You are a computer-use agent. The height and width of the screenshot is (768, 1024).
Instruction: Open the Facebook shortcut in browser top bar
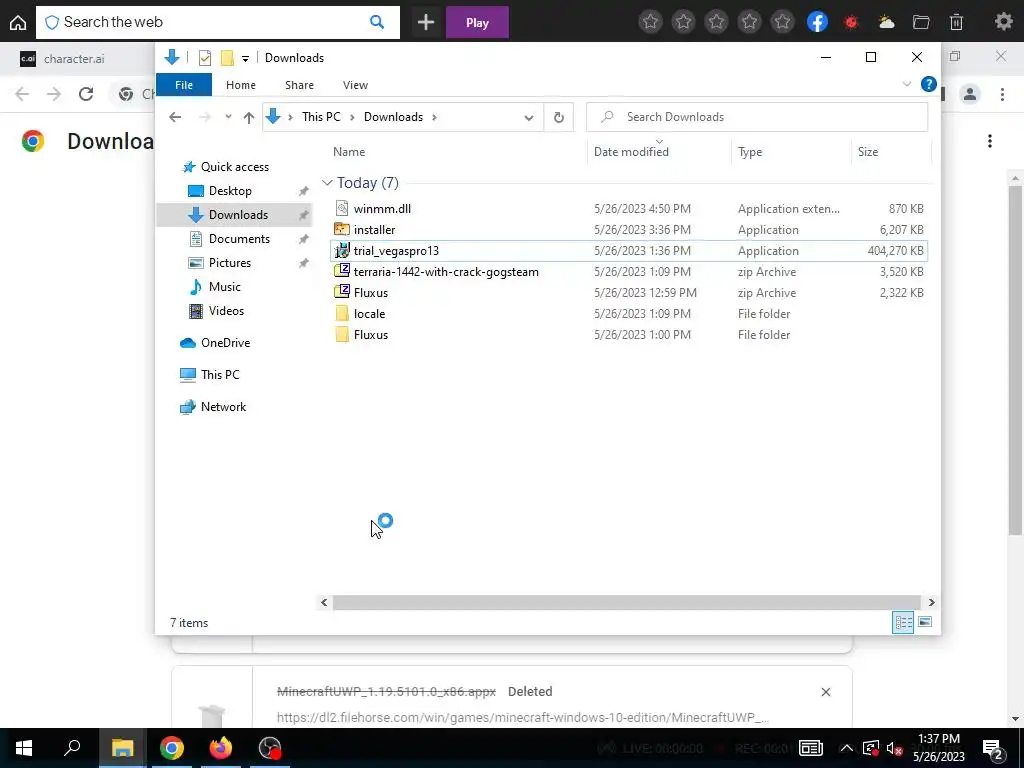click(817, 22)
